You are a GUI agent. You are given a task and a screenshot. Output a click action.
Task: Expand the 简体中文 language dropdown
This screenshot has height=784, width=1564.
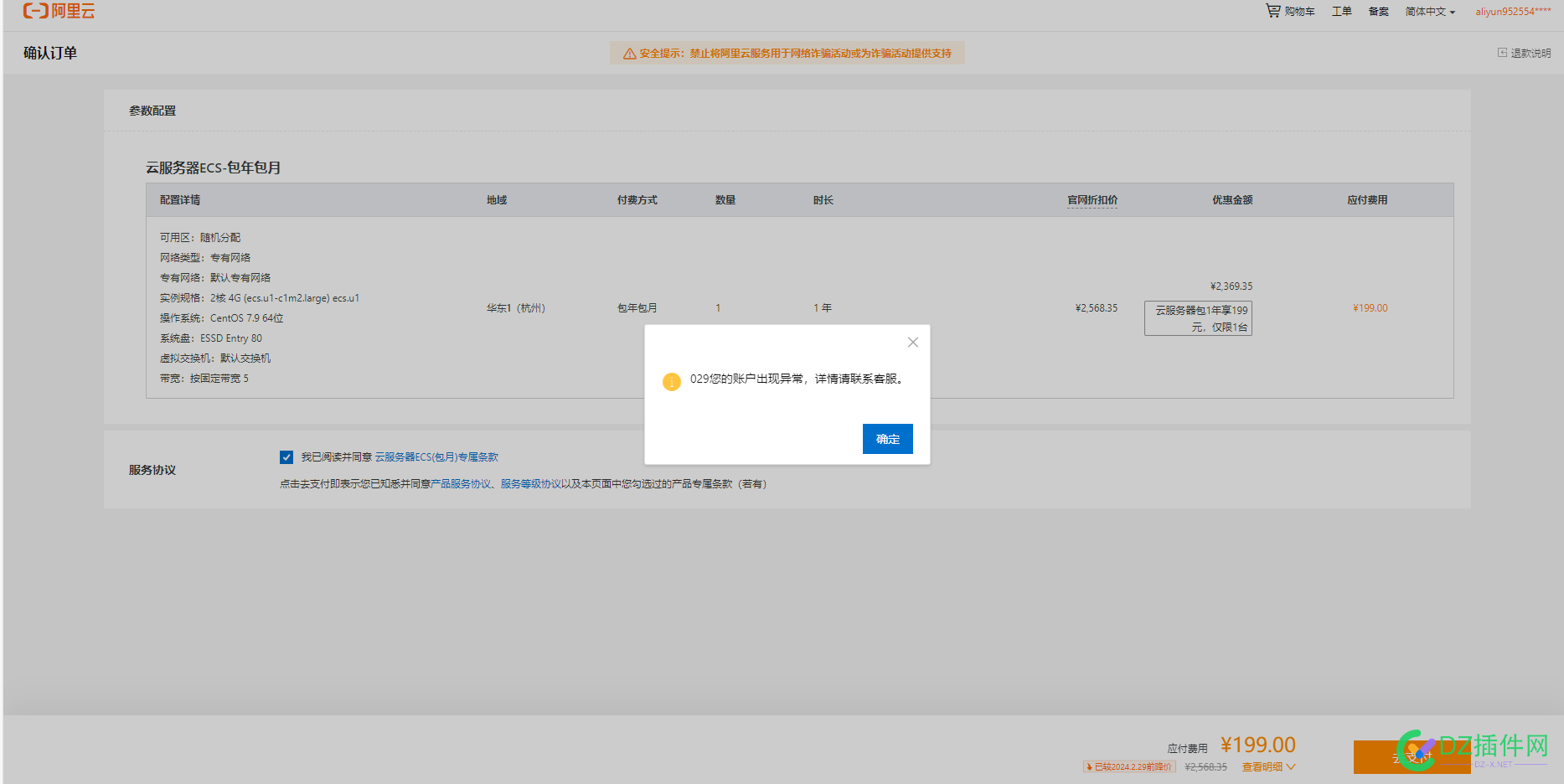coord(1430,12)
